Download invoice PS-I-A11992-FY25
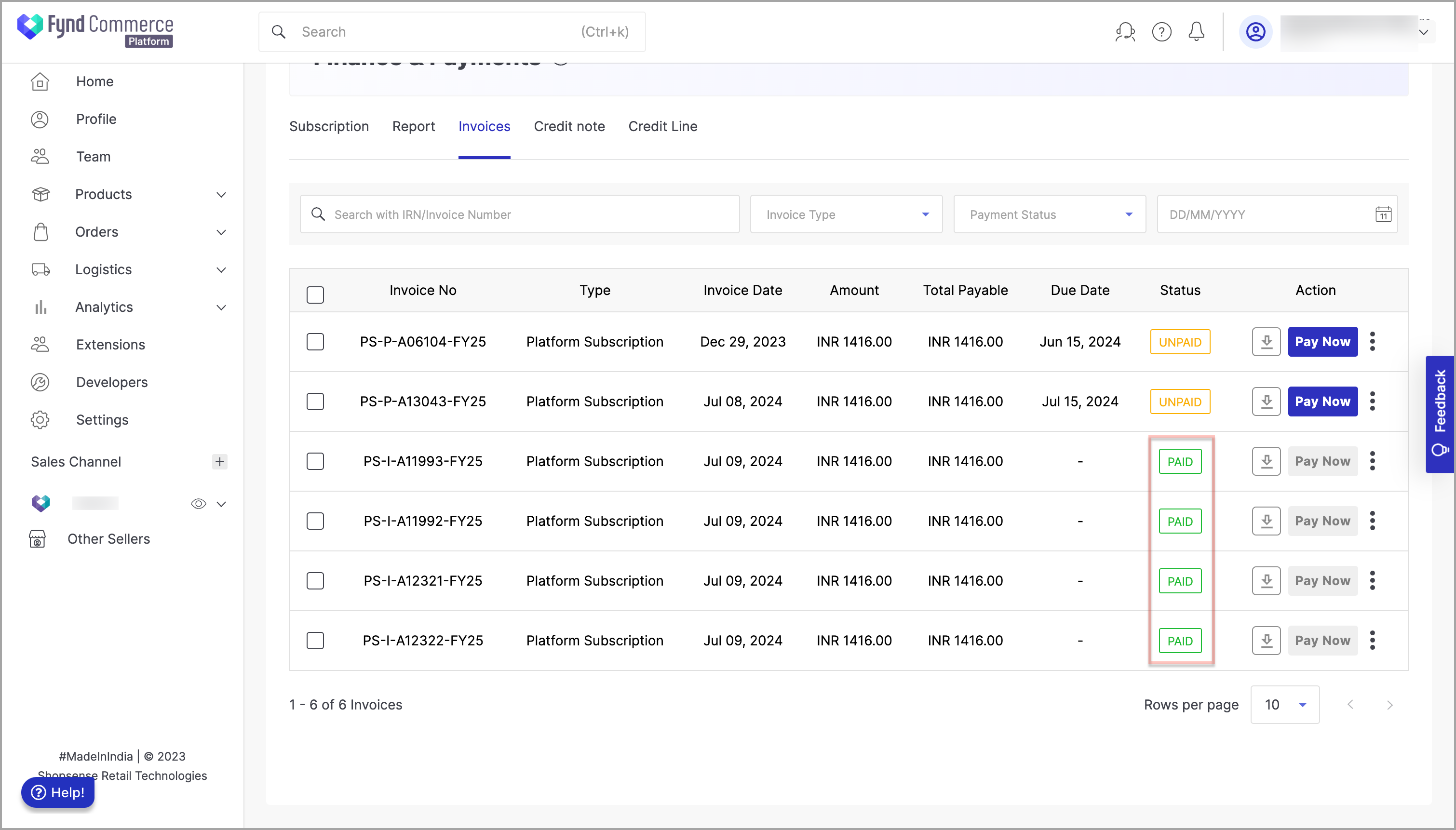Viewport: 1456px width, 830px height. (1266, 521)
